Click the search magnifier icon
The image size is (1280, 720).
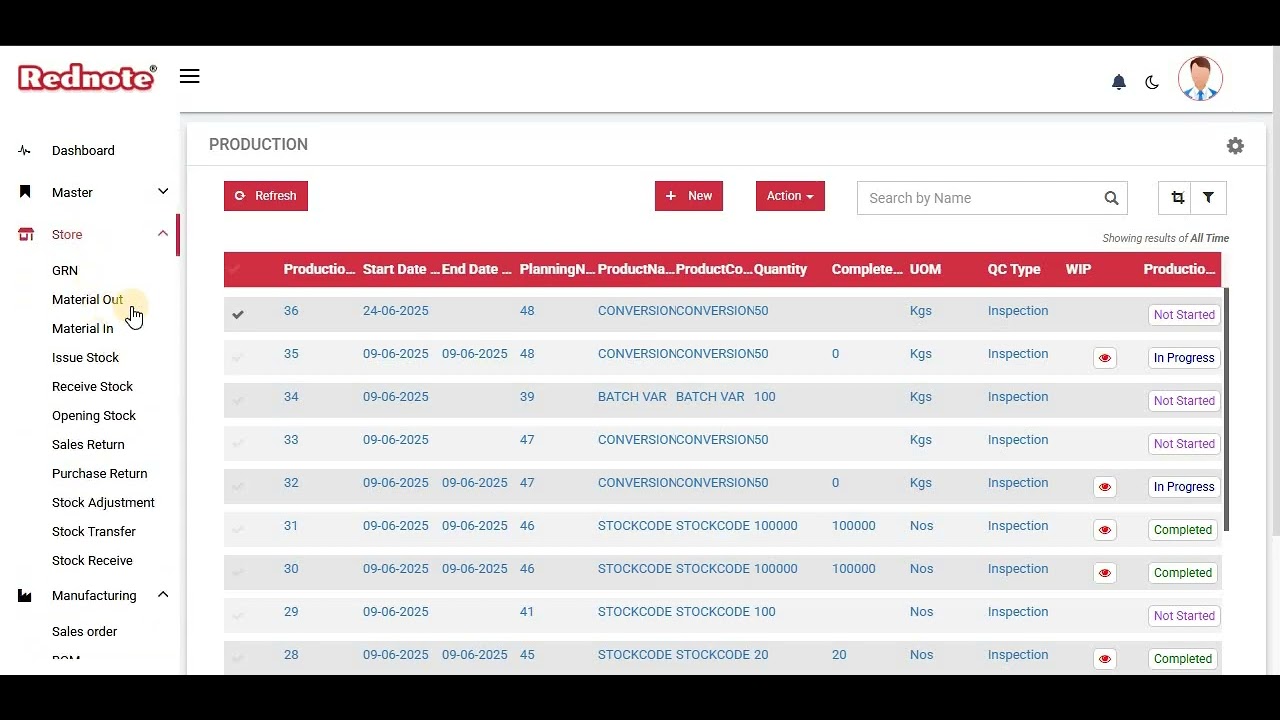pyautogui.click(x=1111, y=198)
